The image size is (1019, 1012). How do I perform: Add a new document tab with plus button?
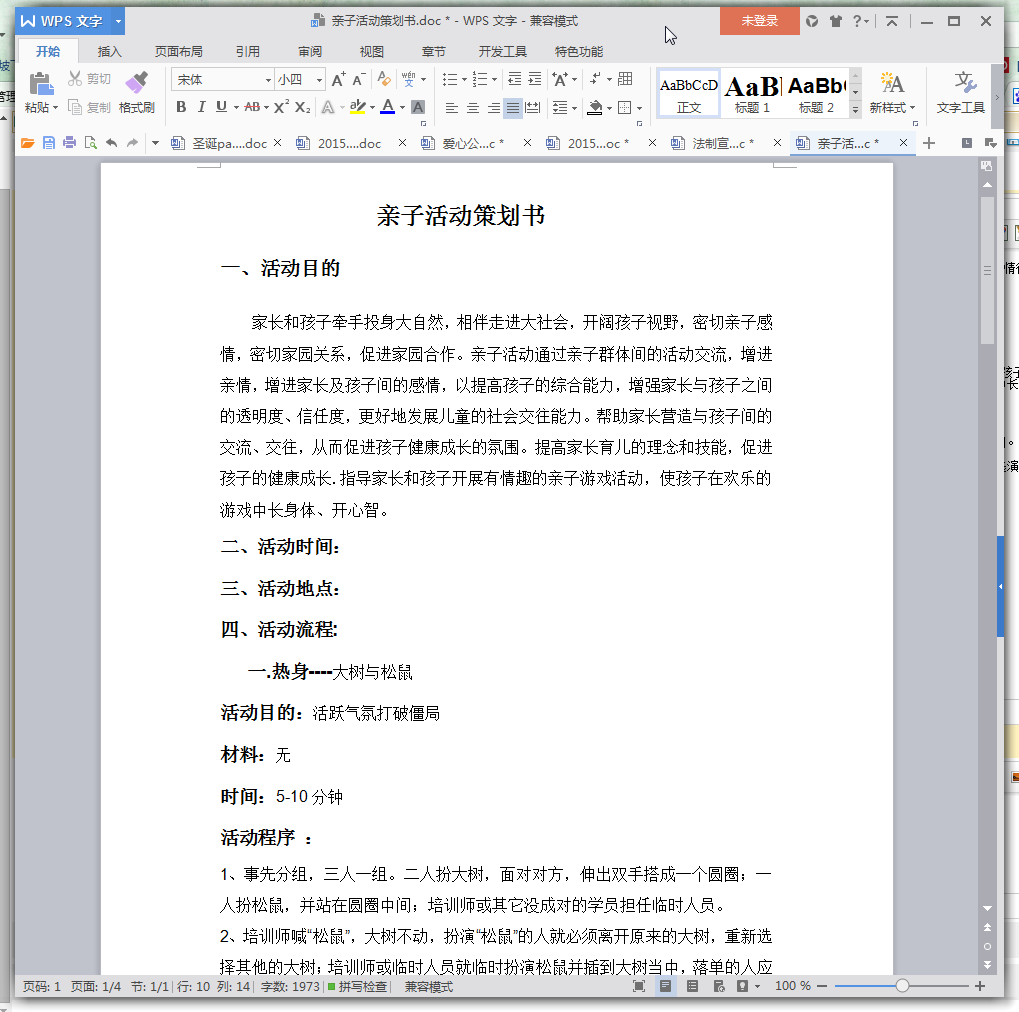[x=929, y=143]
